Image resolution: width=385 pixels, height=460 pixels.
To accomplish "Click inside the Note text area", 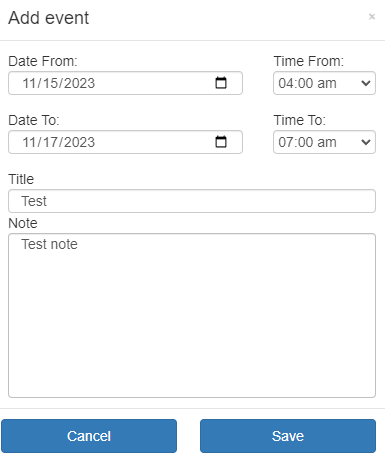I will coord(192,315).
